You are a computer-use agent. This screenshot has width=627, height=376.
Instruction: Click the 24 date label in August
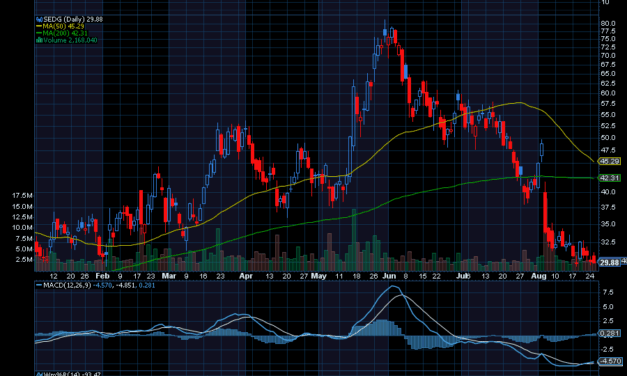[x=589, y=276]
